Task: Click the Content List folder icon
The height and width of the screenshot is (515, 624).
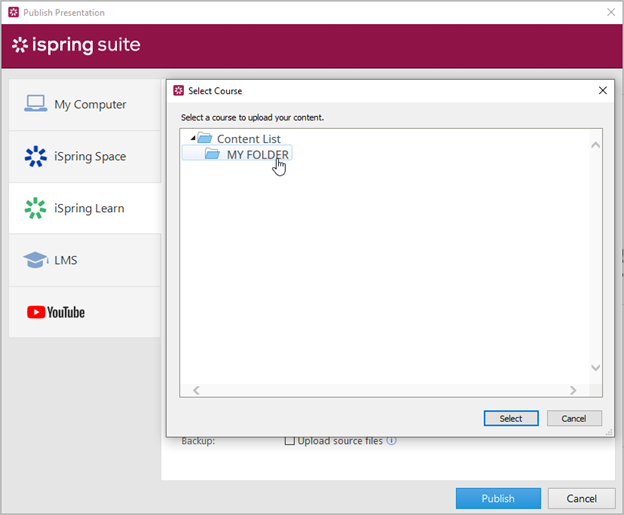Action: click(x=205, y=138)
